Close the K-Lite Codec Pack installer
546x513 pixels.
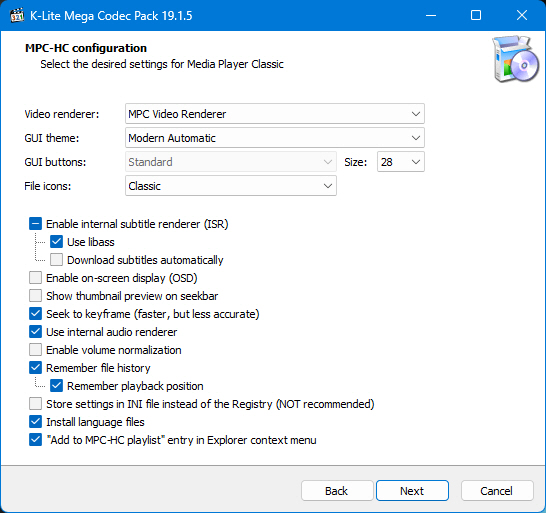[x=522, y=15]
